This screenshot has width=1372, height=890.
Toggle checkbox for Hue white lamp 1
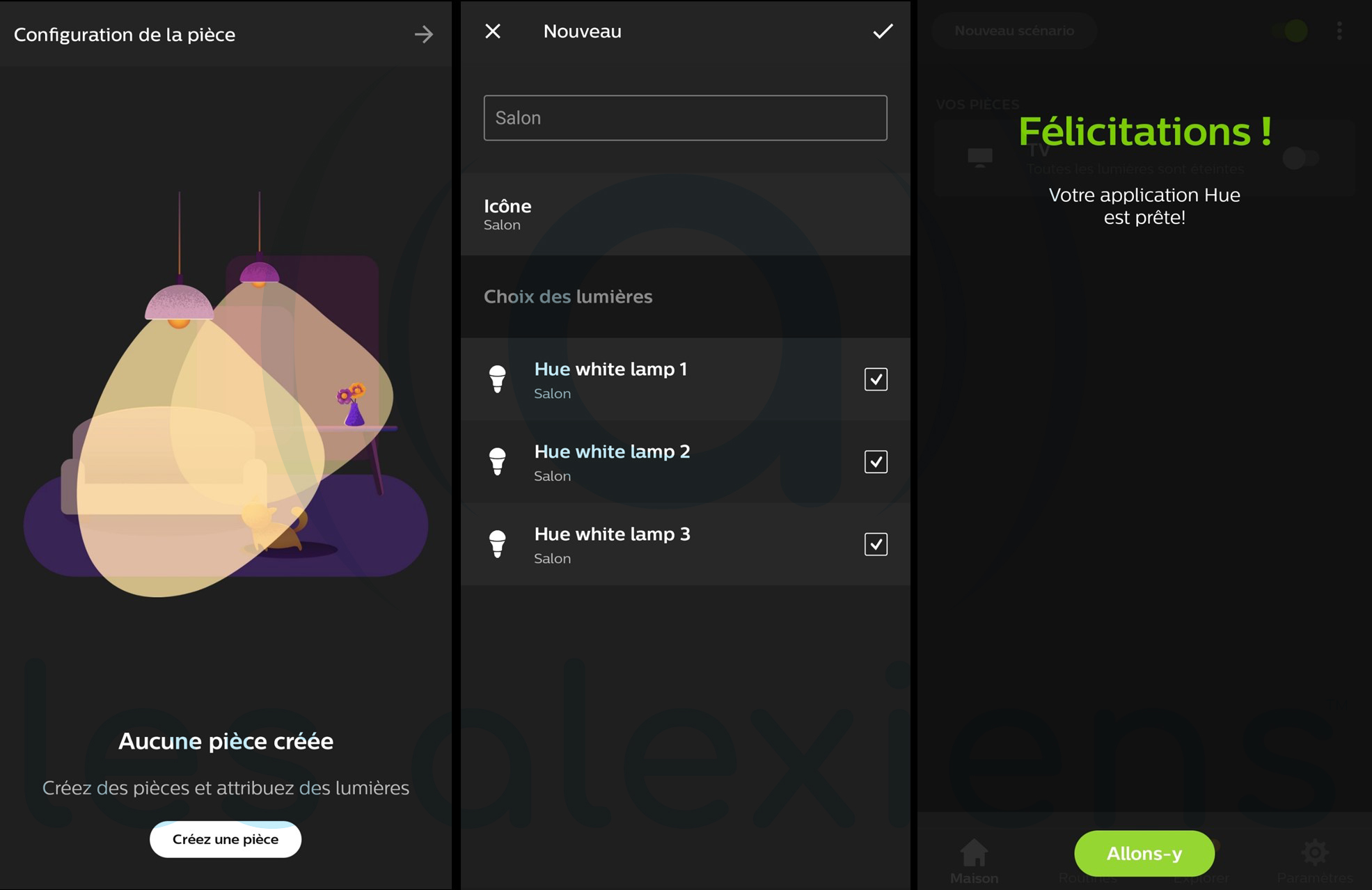coord(876,379)
